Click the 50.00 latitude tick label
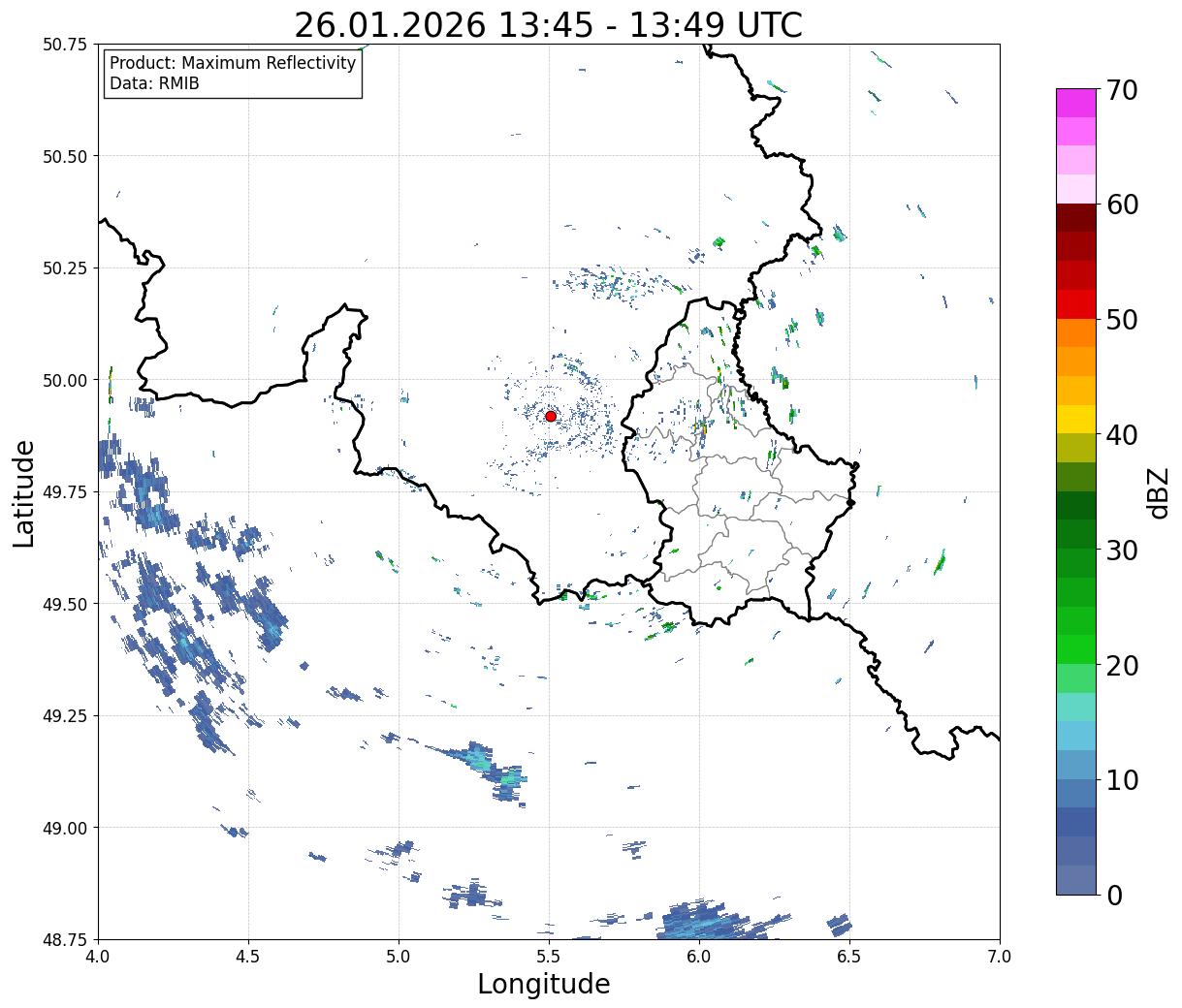 point(64,380)
